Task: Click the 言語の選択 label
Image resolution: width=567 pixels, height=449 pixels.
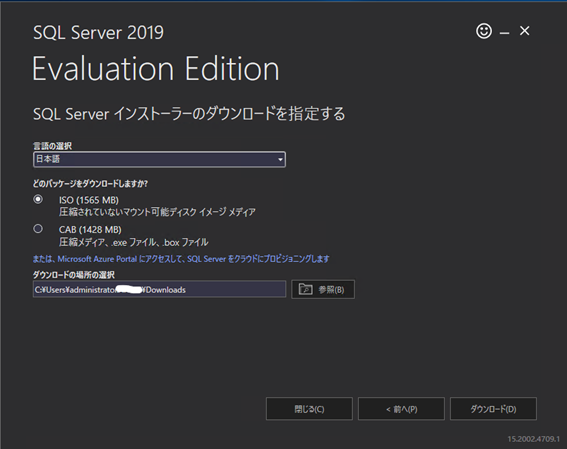Action: click(52, 146)
